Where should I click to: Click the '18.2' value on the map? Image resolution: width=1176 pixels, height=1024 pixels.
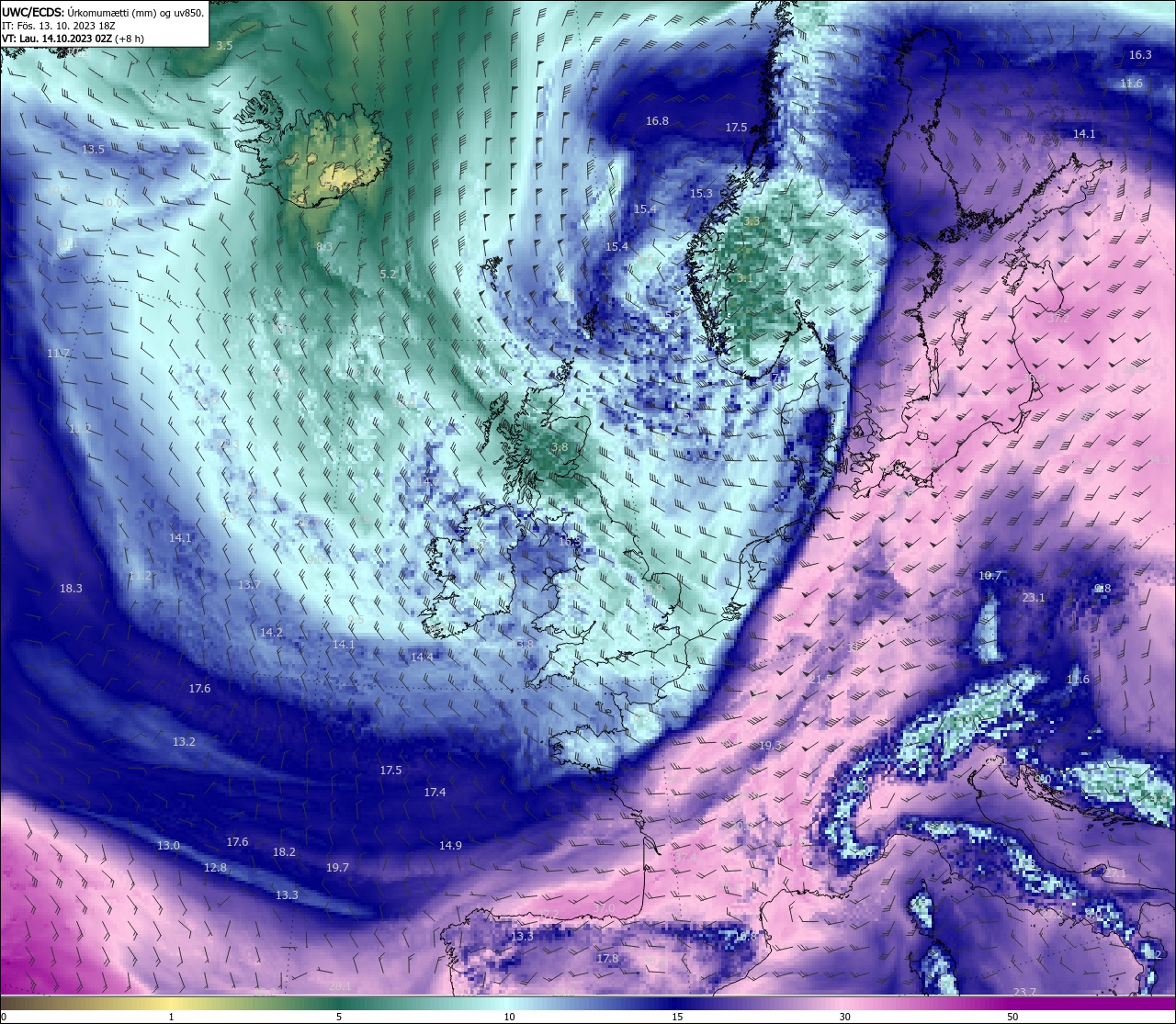(x=284, y=852)
